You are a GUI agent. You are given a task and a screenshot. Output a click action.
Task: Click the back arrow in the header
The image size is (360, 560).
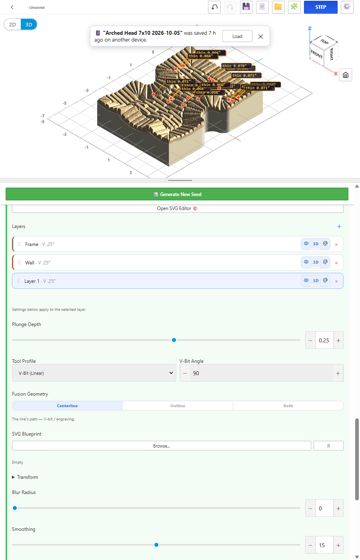[12, 7]
